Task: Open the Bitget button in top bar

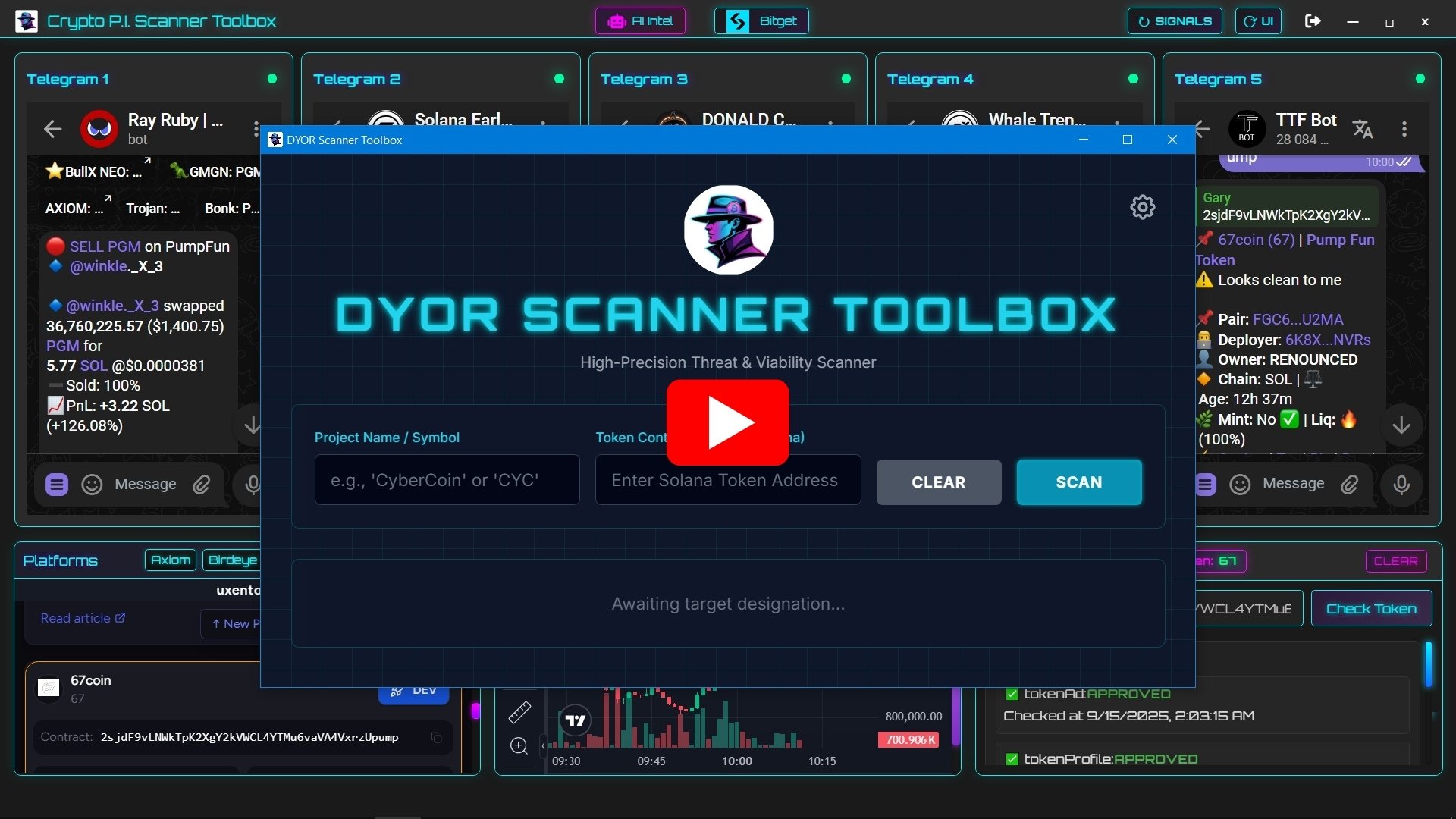Action: (761, 21)
